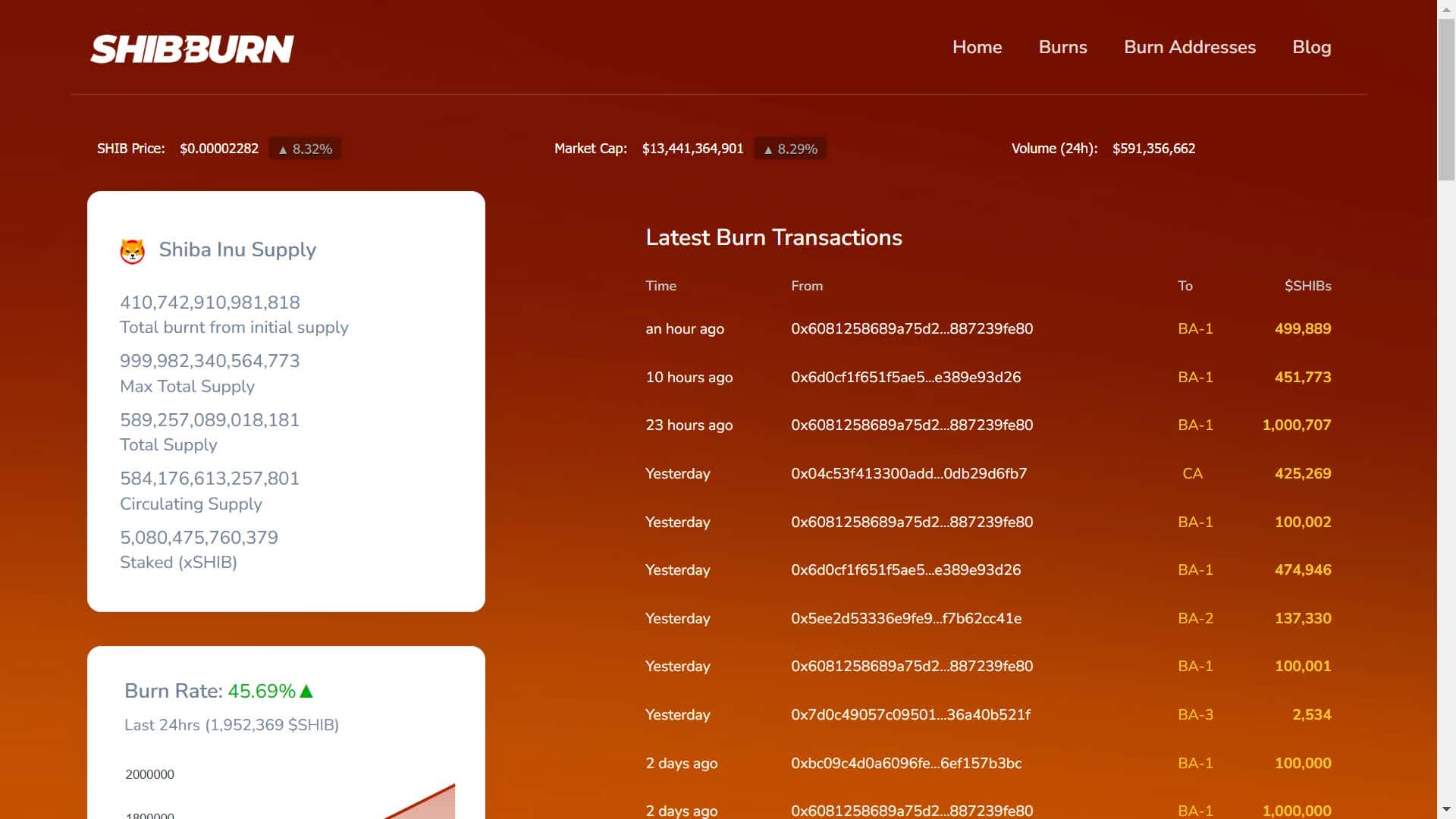This screenshot has height=819, width=1456.
Task: Click the 5,080,475,760,379 staked value
Action: (199, 538)
